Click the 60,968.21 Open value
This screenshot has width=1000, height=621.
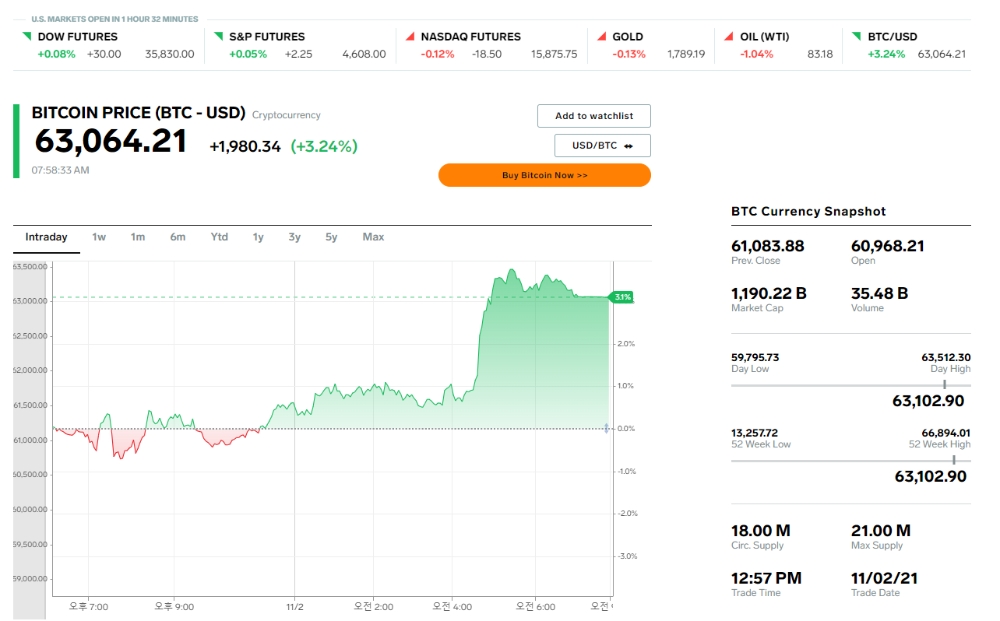[x=887, y=246]
